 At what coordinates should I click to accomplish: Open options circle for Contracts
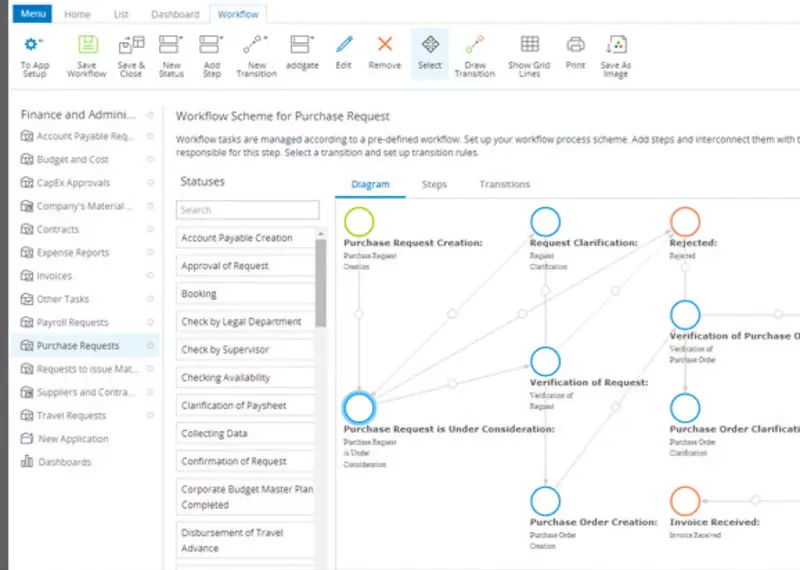[150, 229]
